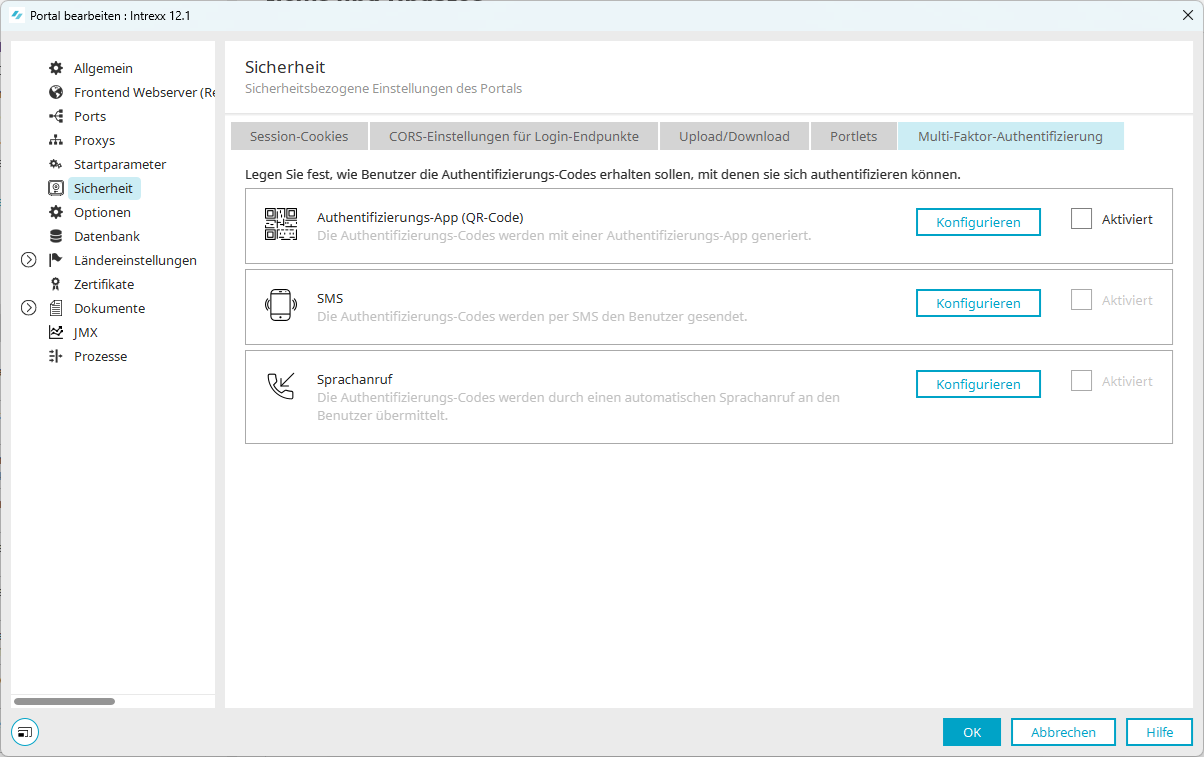The height and width of the screenshot is (757, 1204).
Task: Toggle the Sprachanruf Aktiviert checkbox
Action: pyautogui.click(x=1081, y=381)
